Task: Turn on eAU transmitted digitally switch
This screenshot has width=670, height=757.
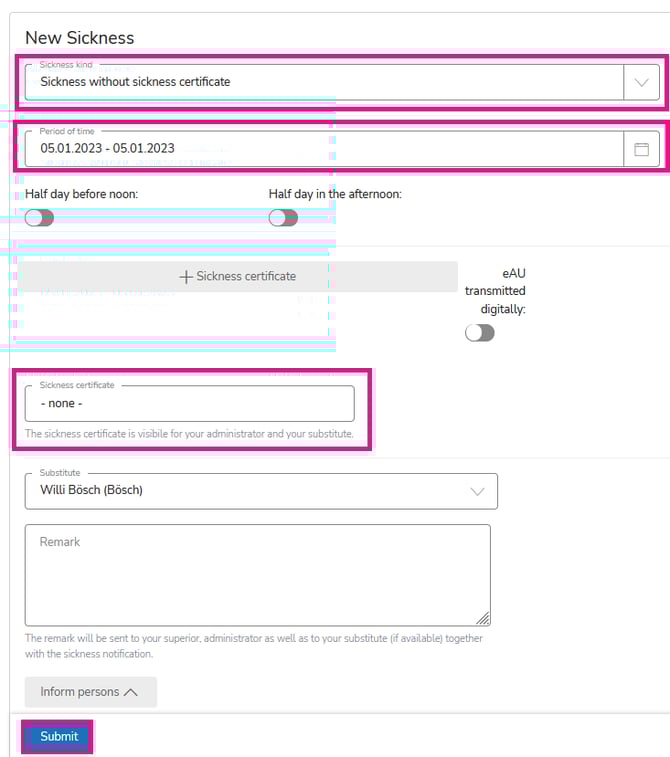Action: pos(479,333)
